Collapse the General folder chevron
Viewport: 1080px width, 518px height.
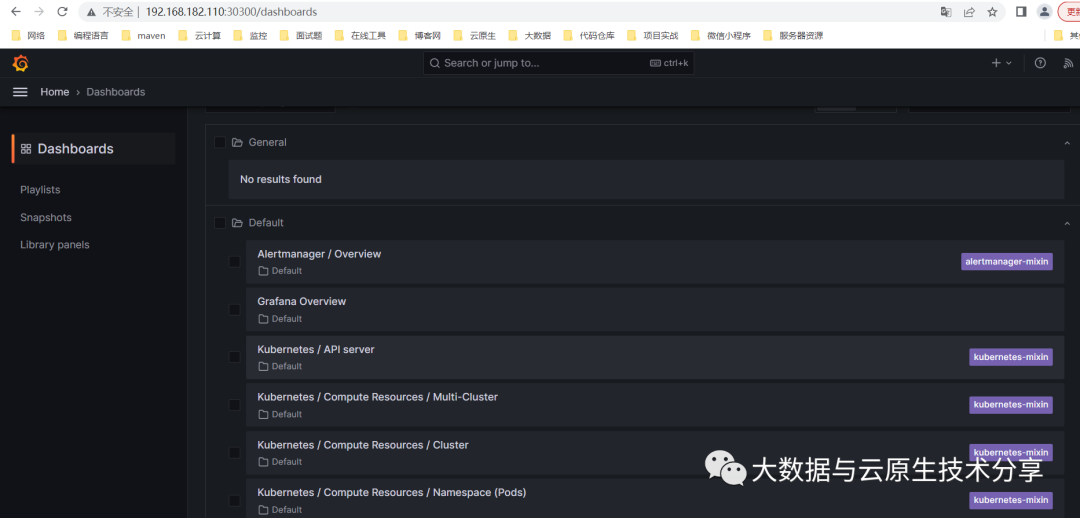click(x=1067, y=143)
